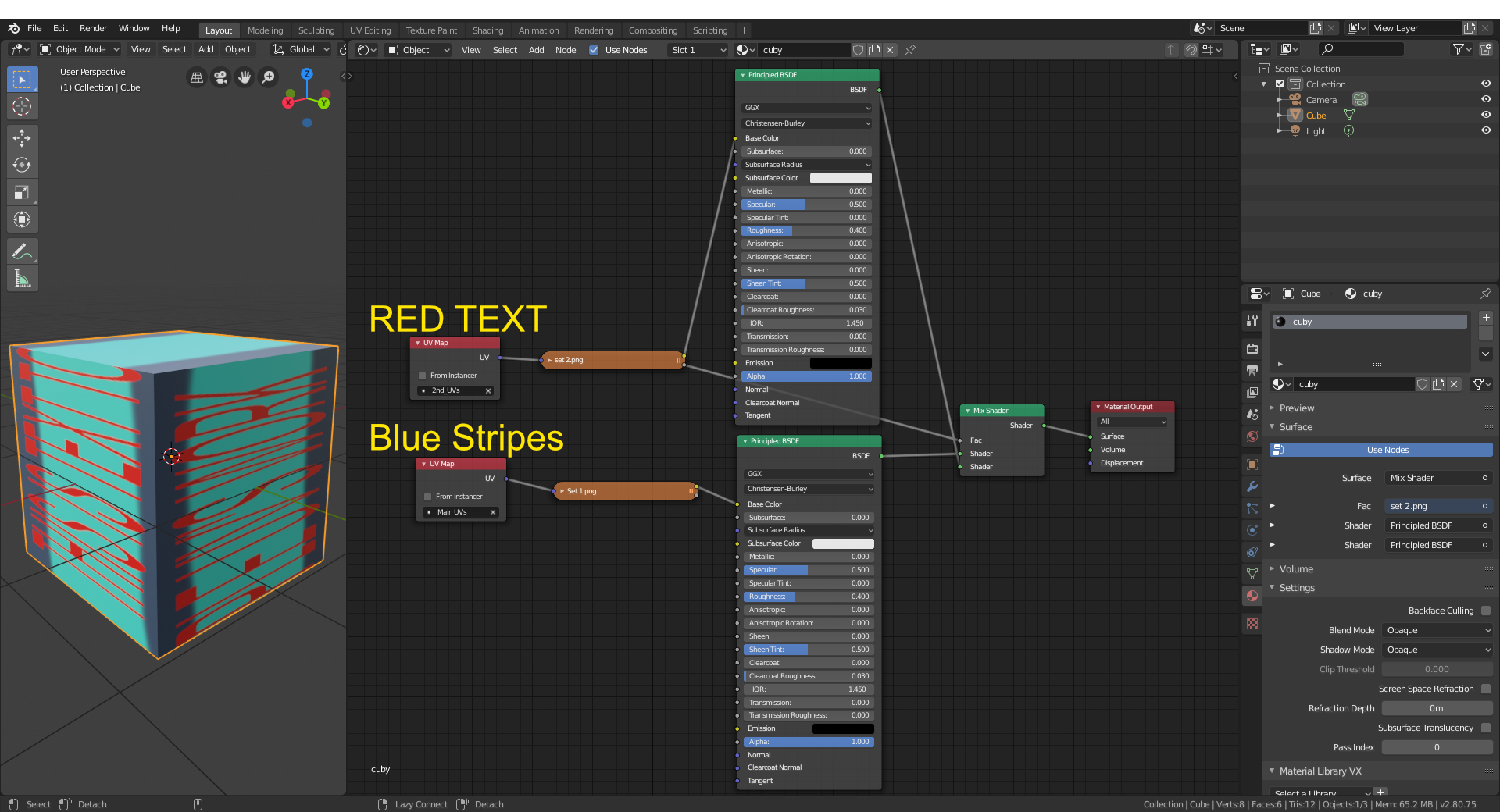This screenshot has width=1500, height=812.
Task: Activate the Rotate tool
Action: point(22,165)
